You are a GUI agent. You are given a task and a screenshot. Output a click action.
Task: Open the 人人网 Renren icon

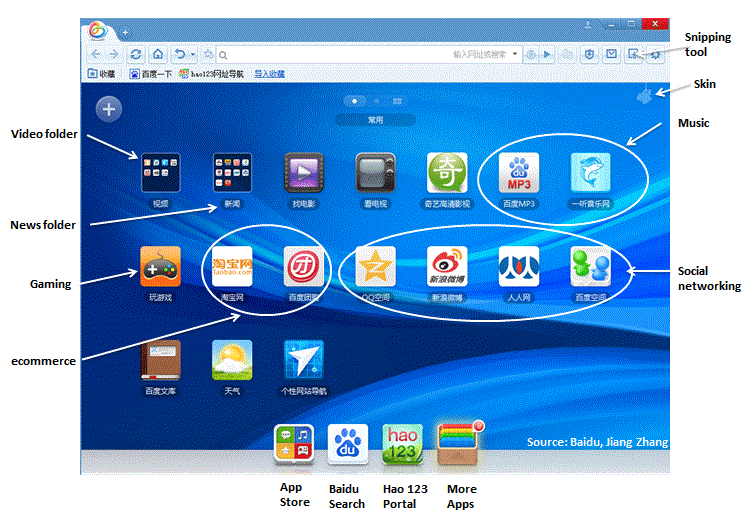519,266
